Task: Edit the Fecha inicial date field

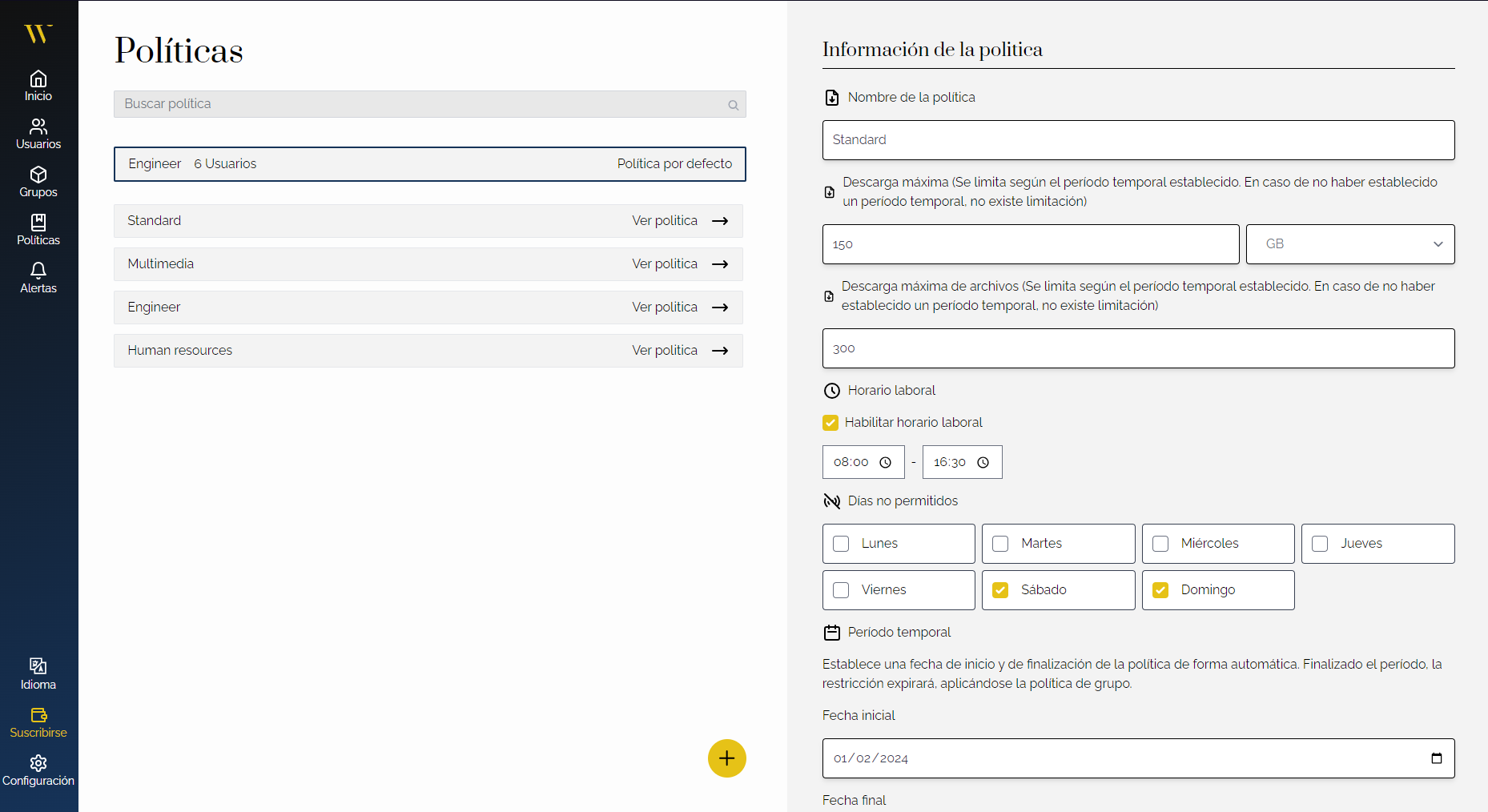Action: [x=1138, y=758]
